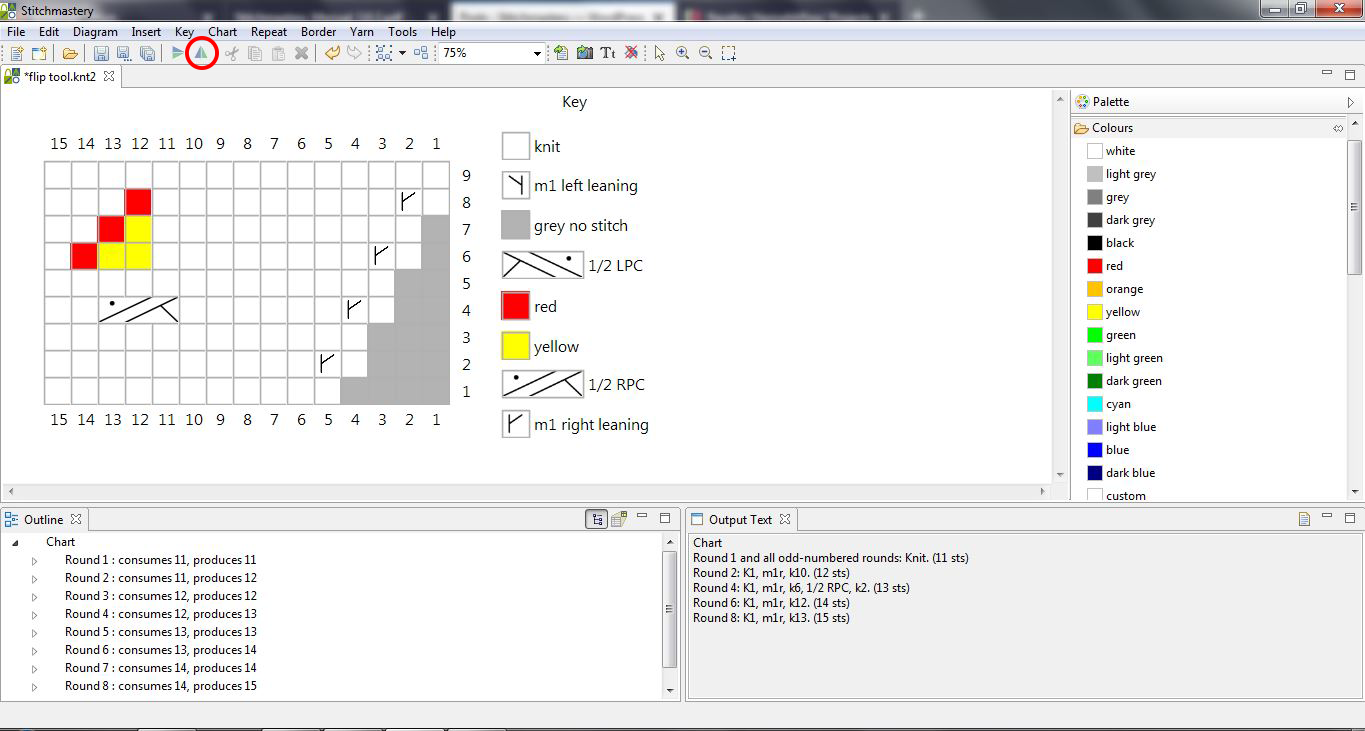Click the Open folder toolbar icon
The width and height of the screenshot is (1365, 731).
(70, 53)
